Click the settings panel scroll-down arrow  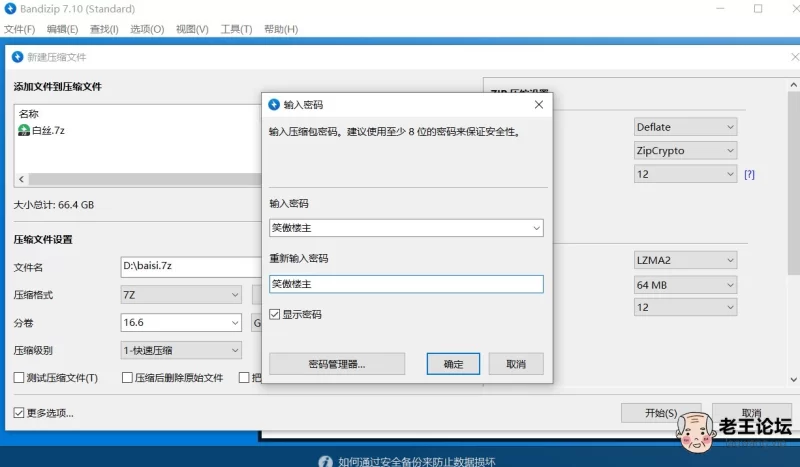coord(793,379)
